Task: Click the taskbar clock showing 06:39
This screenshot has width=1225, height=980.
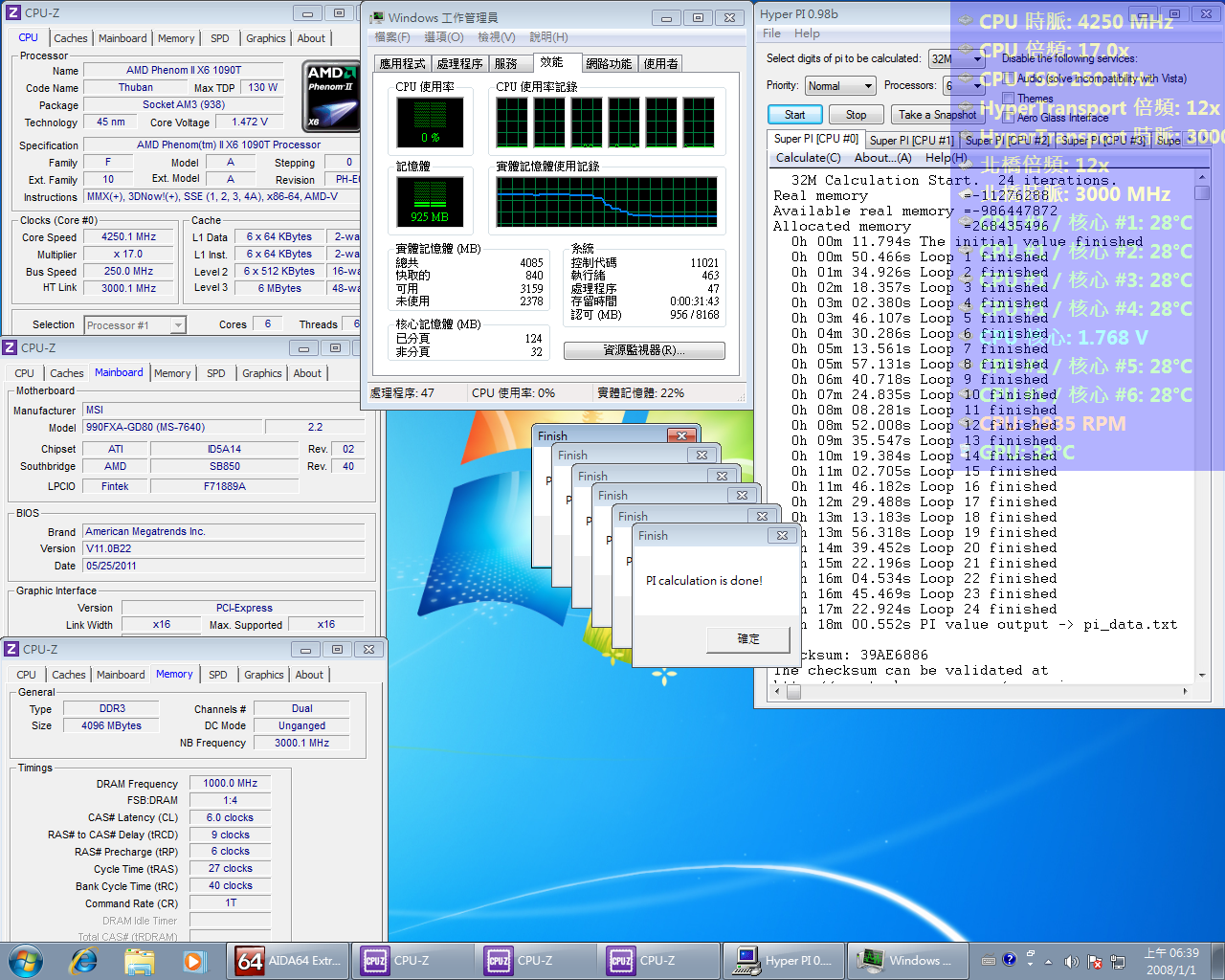Action: pyautogui.click(x=1171, y=961)
